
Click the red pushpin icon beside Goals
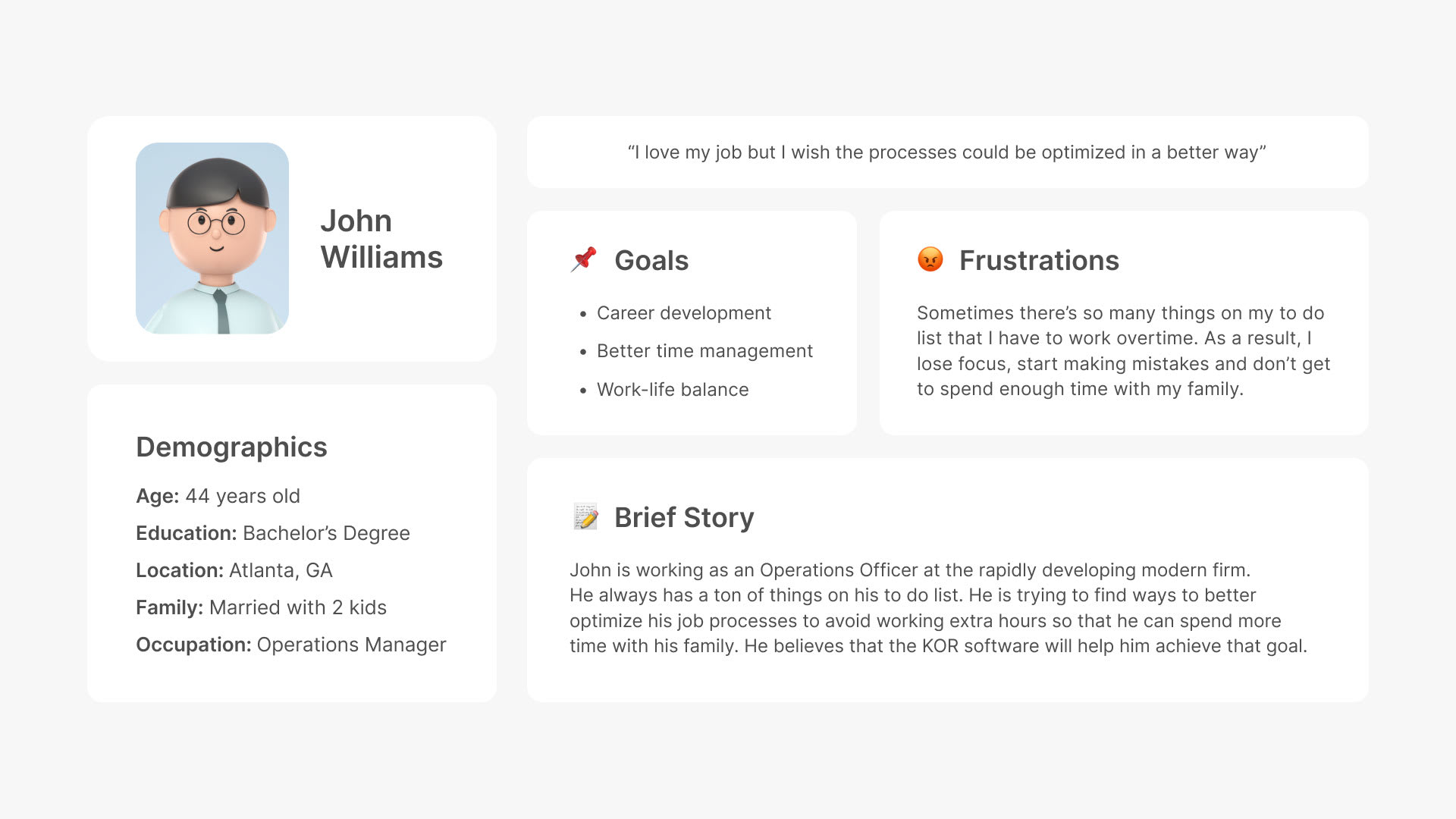[x=584, y=259]
